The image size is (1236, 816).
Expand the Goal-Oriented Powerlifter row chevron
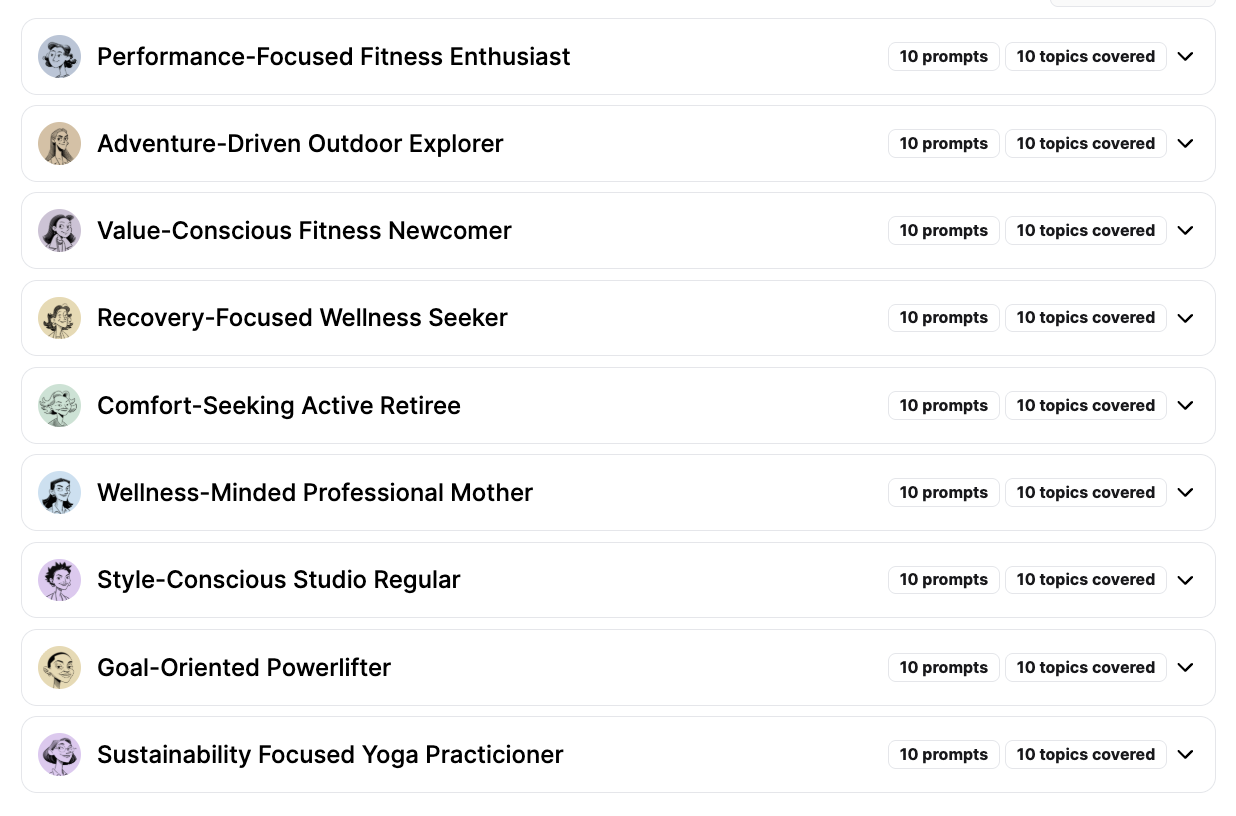coord(1186,667)
